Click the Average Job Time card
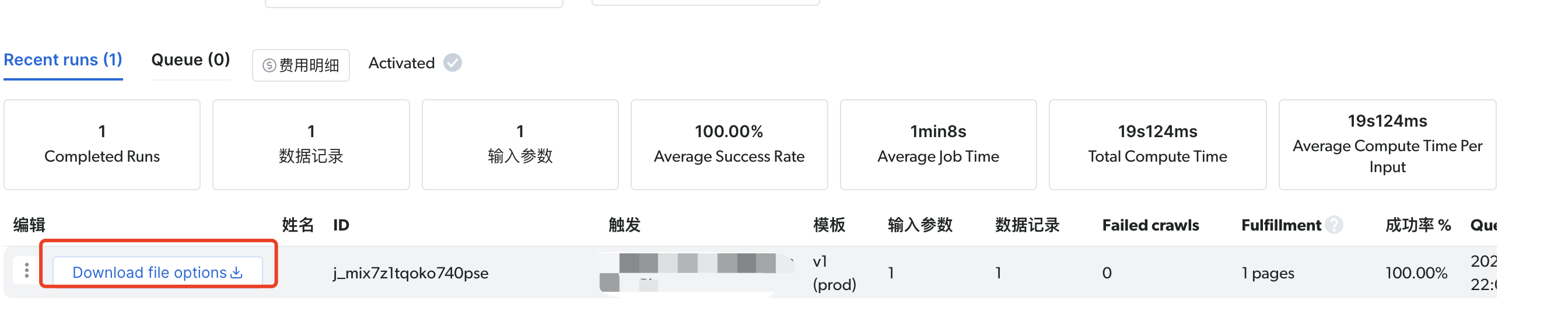Viewport: 1568px width, 335px height. (937, 144)
